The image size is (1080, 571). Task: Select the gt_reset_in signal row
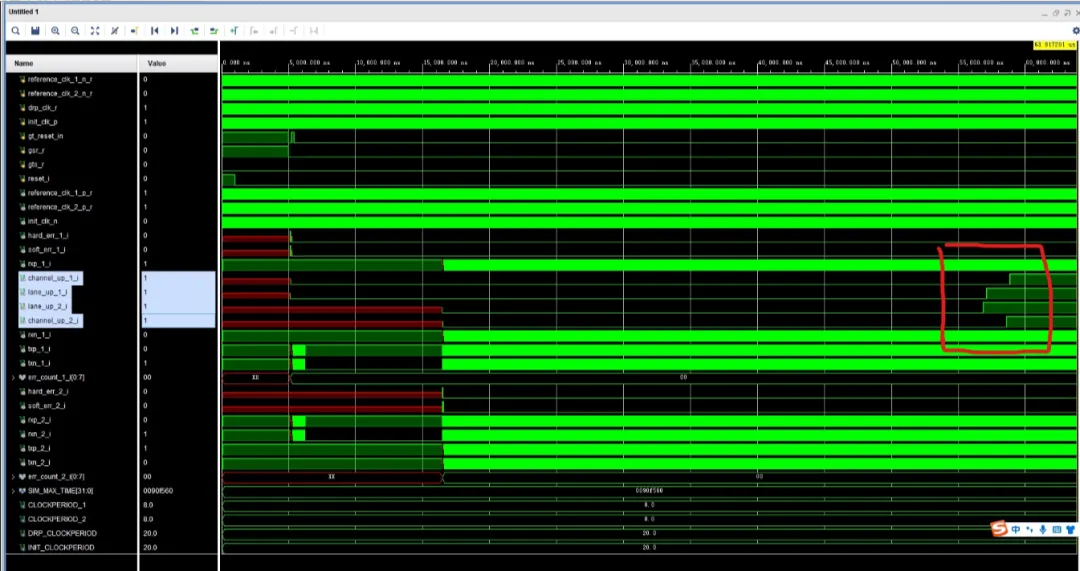tap(112, 136)
